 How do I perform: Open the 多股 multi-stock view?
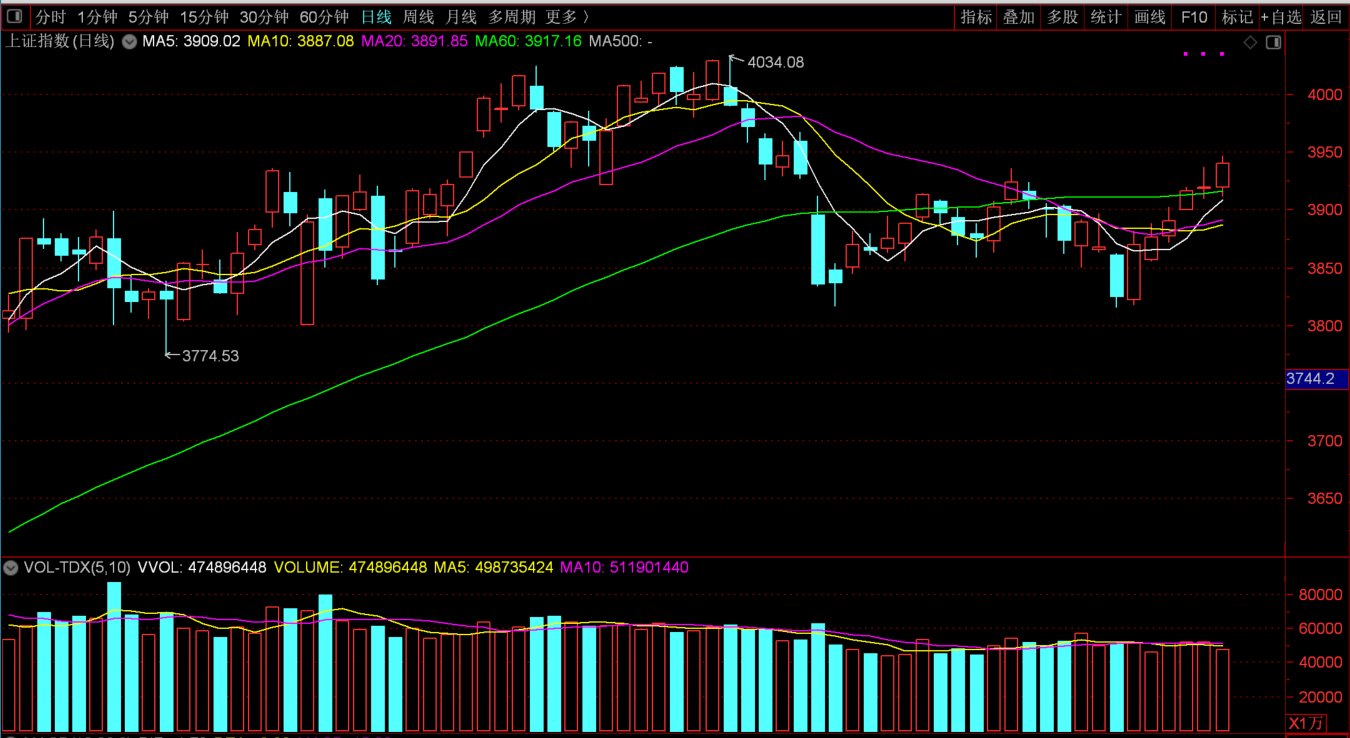(x=1062, y=17)
